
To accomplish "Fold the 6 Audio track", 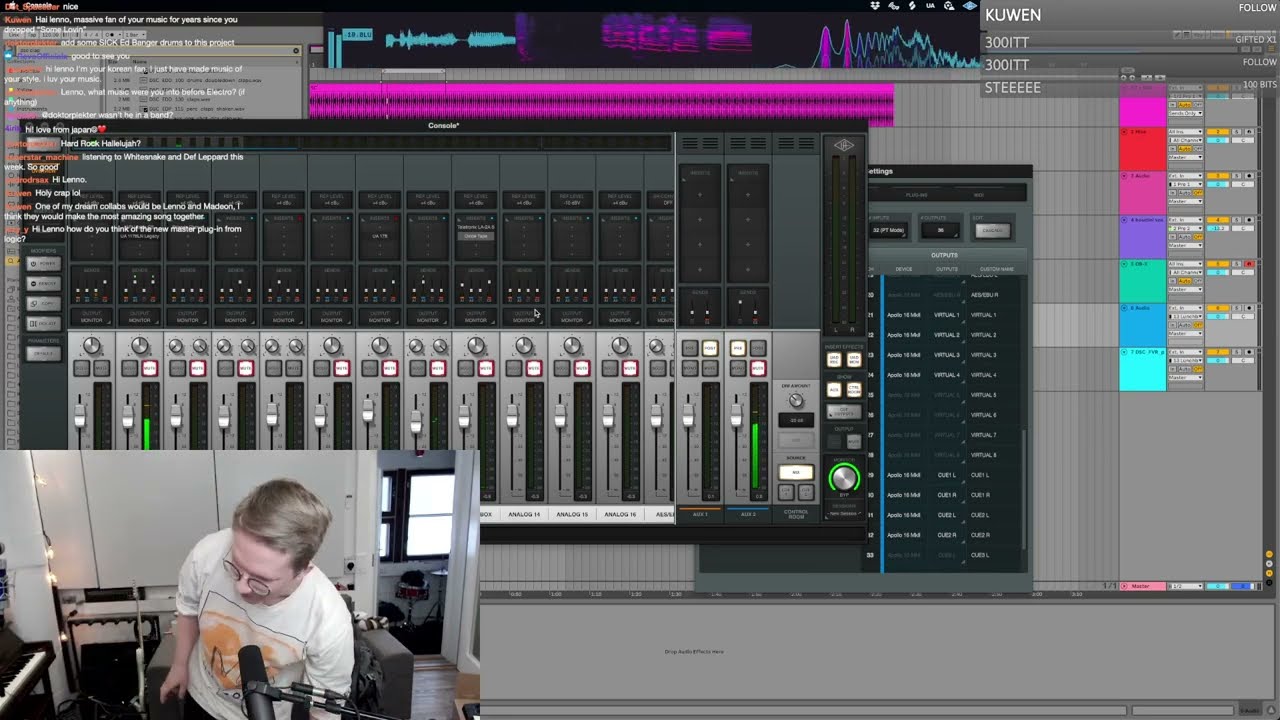I will tap(1125, 308).
